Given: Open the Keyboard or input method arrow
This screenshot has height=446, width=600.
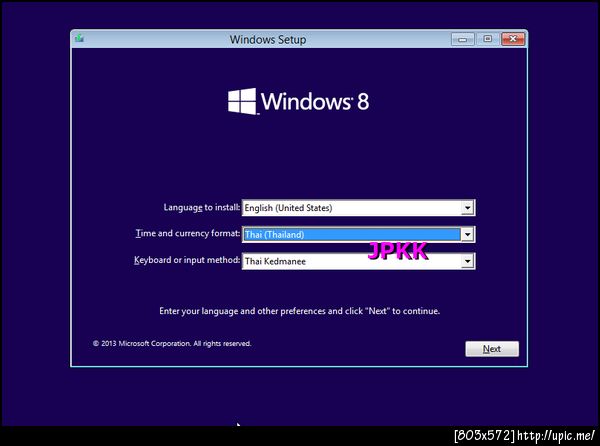Looking at the screenshot, I should click(467, 261).
